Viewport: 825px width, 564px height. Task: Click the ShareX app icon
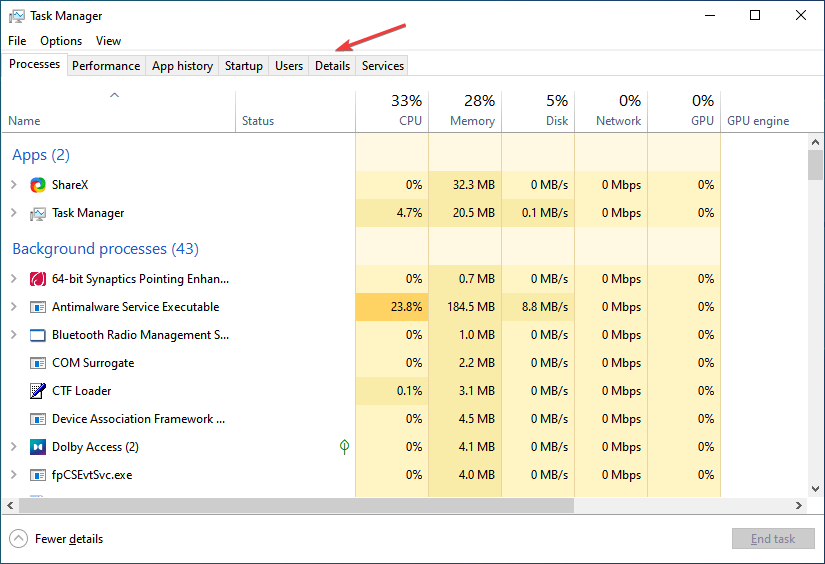pyautogui.click(x=38, y=185)
